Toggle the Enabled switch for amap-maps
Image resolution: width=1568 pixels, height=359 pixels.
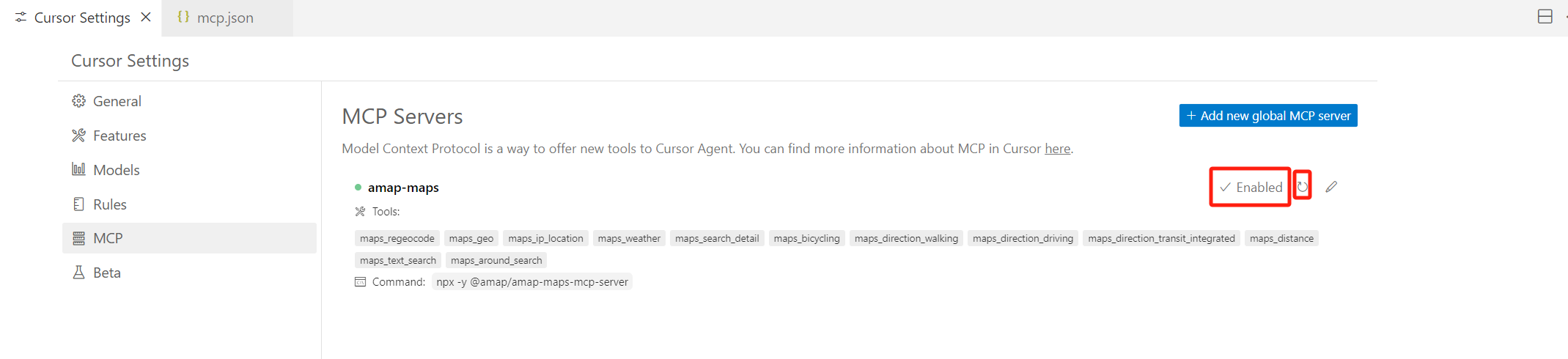(1251, 187)
